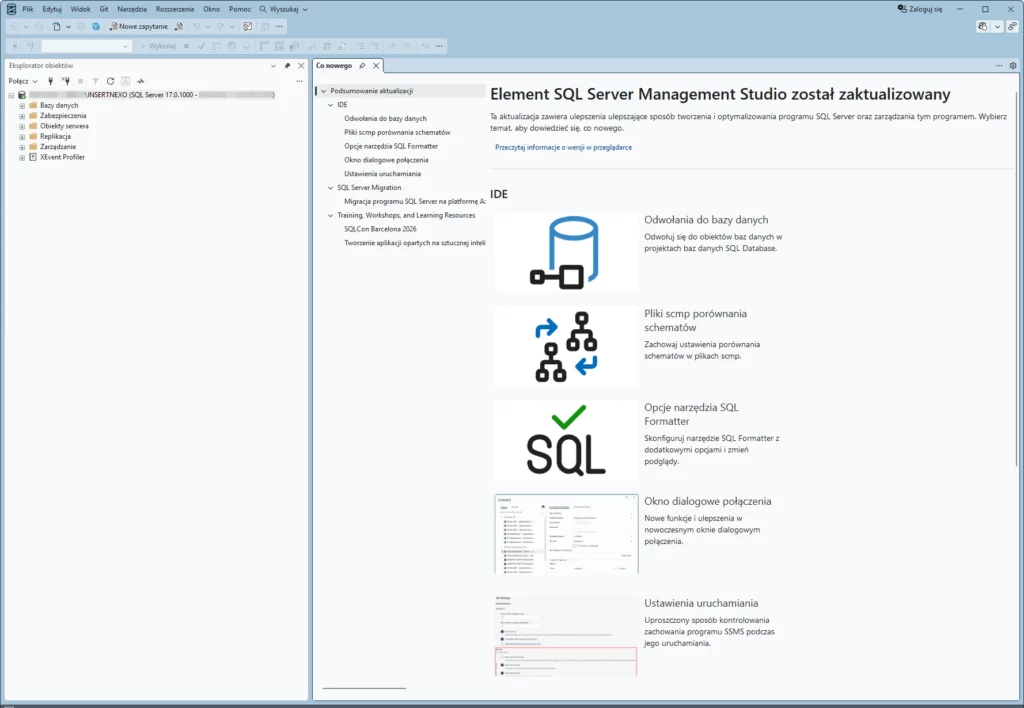Screen dimensions: 1024x708
Task: Open the Edytuj menu
Action: coord(52,9)
